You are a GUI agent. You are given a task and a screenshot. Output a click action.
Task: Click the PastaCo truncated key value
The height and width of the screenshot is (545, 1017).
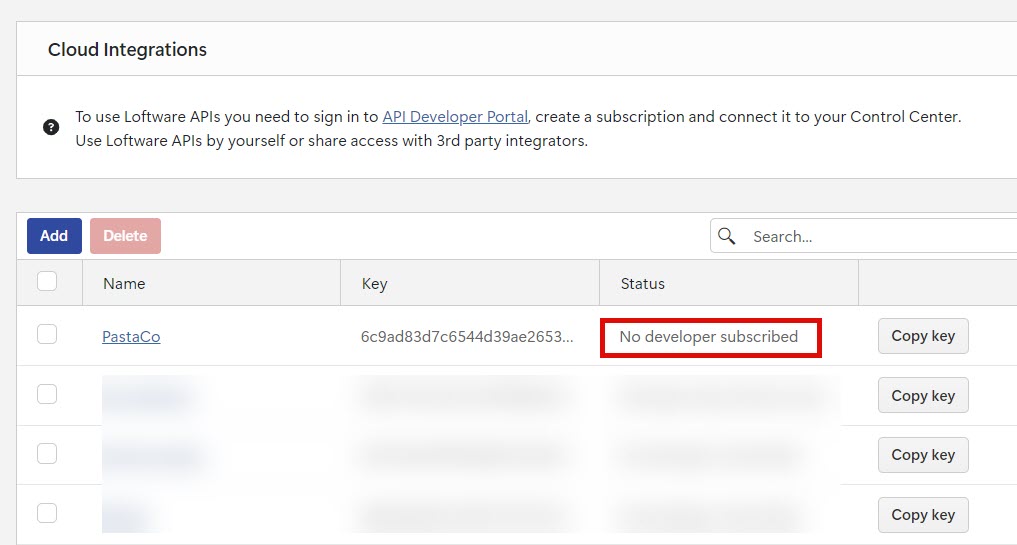[467, 337]
